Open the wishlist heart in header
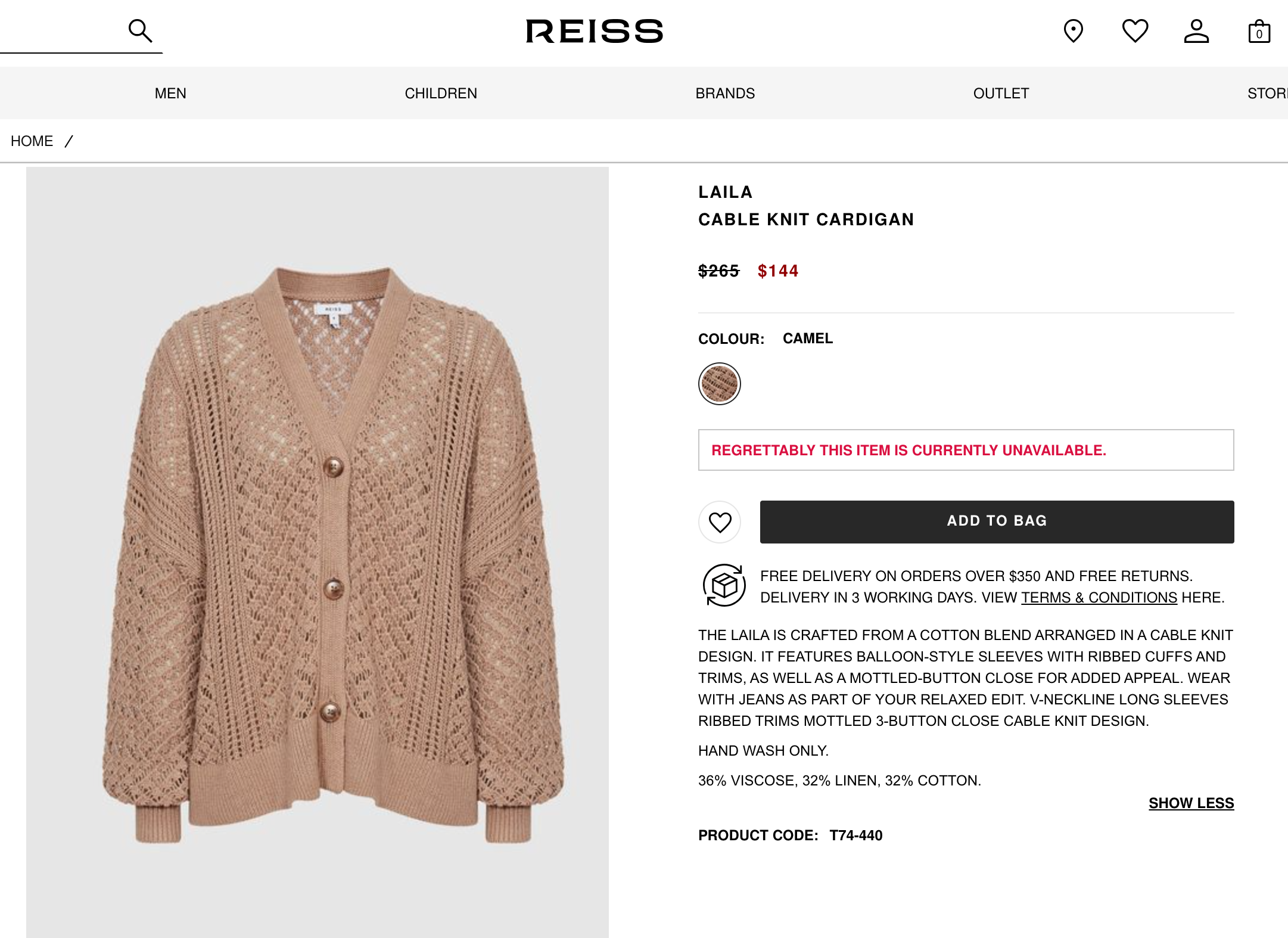Viewport: 1288px width, 938px height. click(1135, 31)
